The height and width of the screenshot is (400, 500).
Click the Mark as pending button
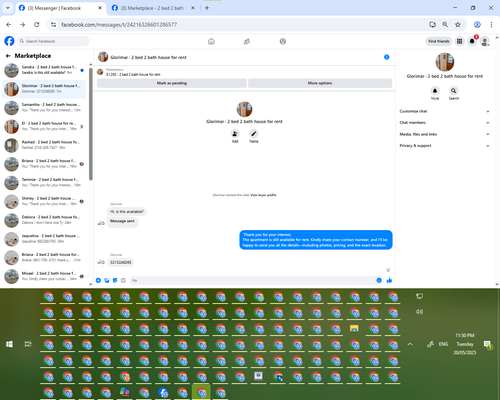click(172, 83)
